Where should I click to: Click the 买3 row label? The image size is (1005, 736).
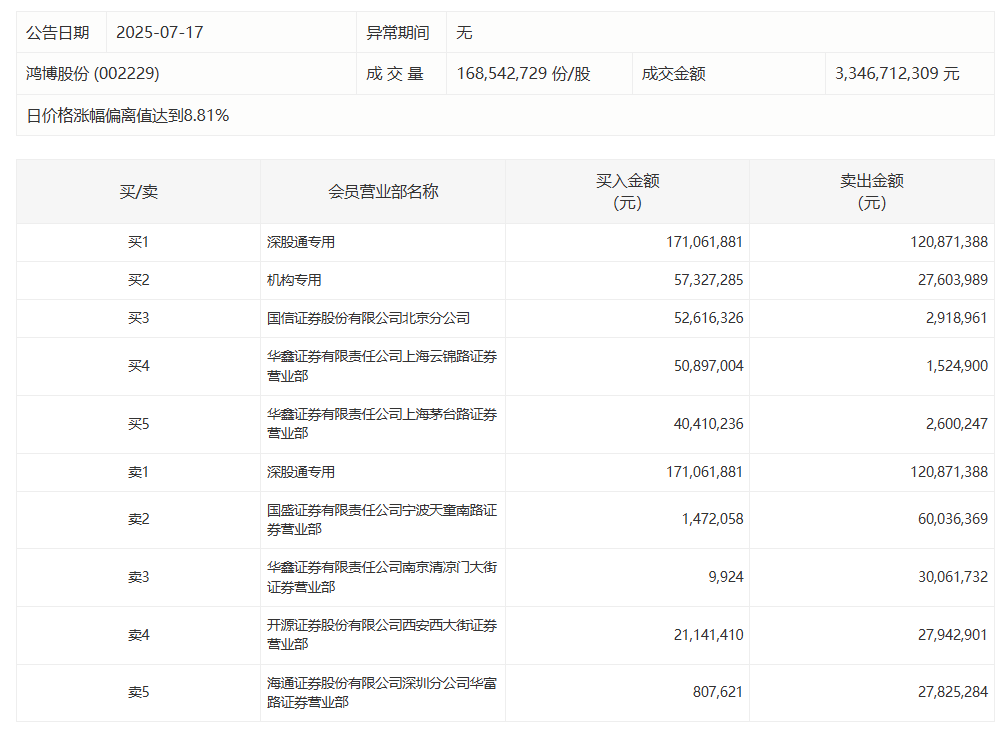point(138,317)
